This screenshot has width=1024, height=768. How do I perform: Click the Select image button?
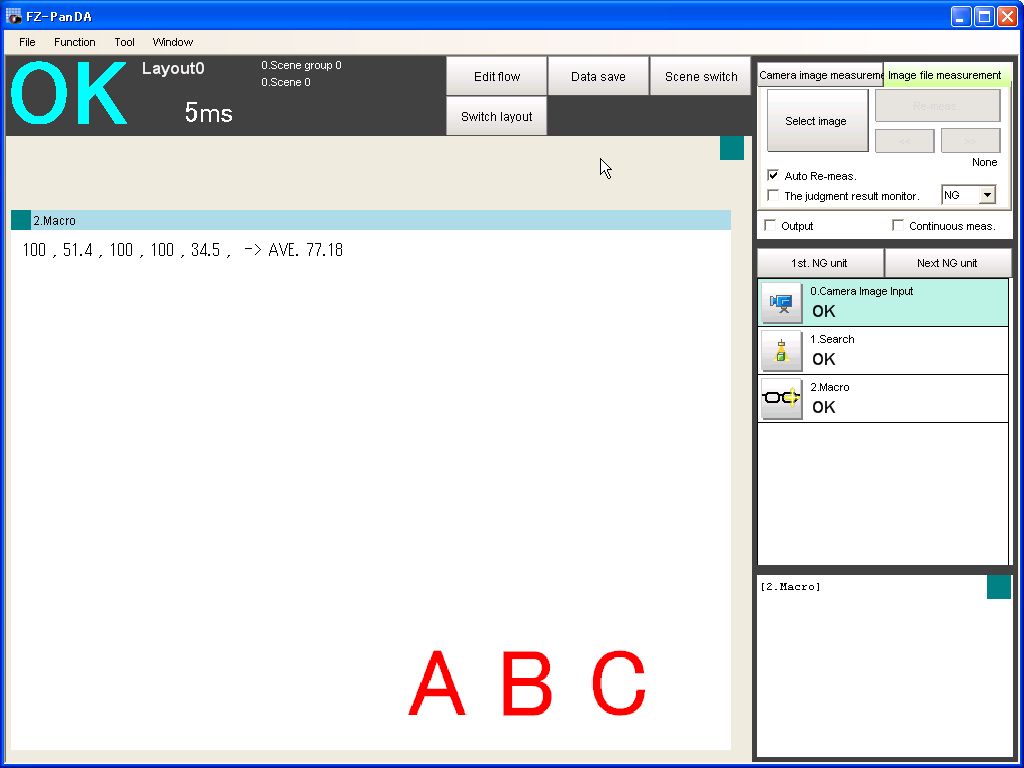coord(816,121)
